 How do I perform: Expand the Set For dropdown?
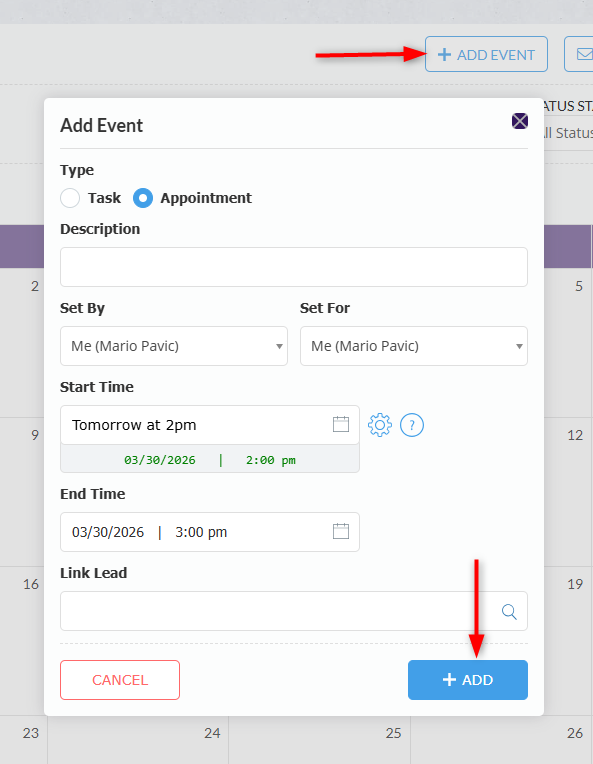pyautogui.click(x=414, y=346)
